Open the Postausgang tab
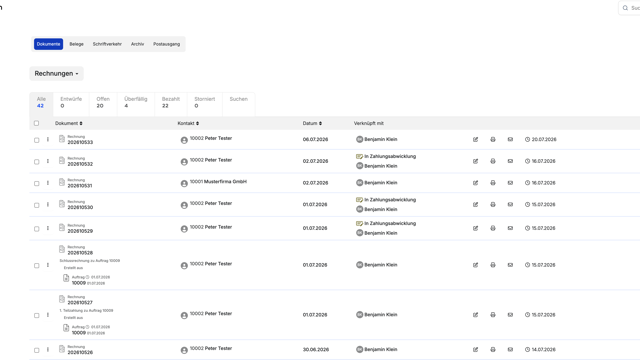This screenshot has width=640, height=360. [x=167, y=44]
